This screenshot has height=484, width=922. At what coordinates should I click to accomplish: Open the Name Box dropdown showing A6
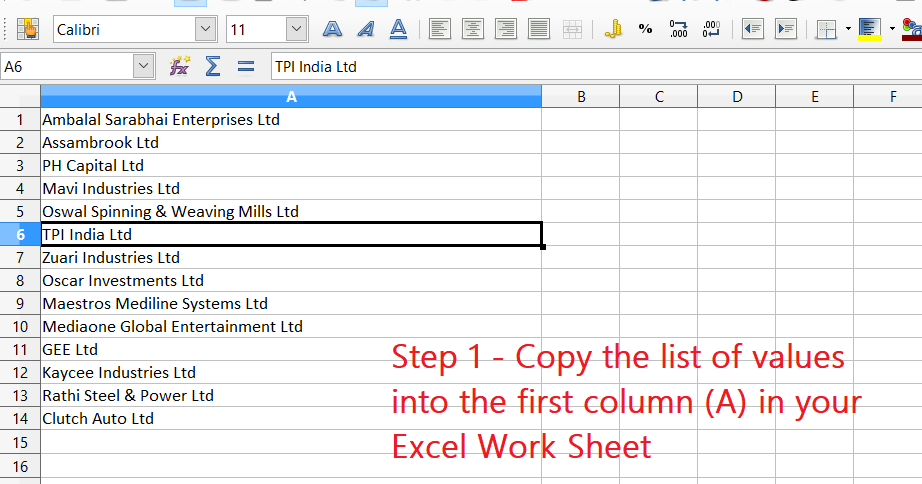click(144, 67)
